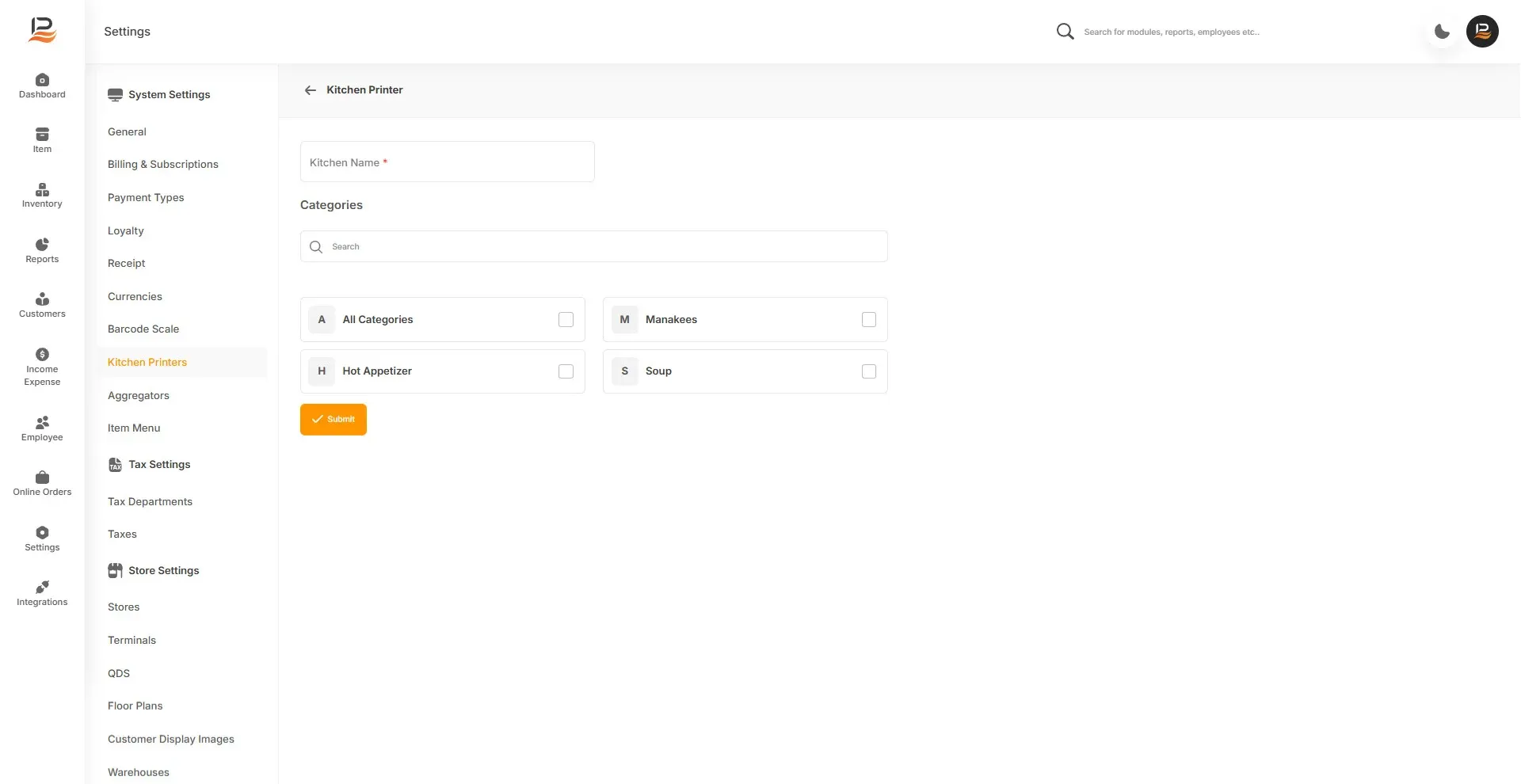Open Aggregators settings menu item
The width and height of the screenshot is (1521, 784).
click(x=139, y=395)
